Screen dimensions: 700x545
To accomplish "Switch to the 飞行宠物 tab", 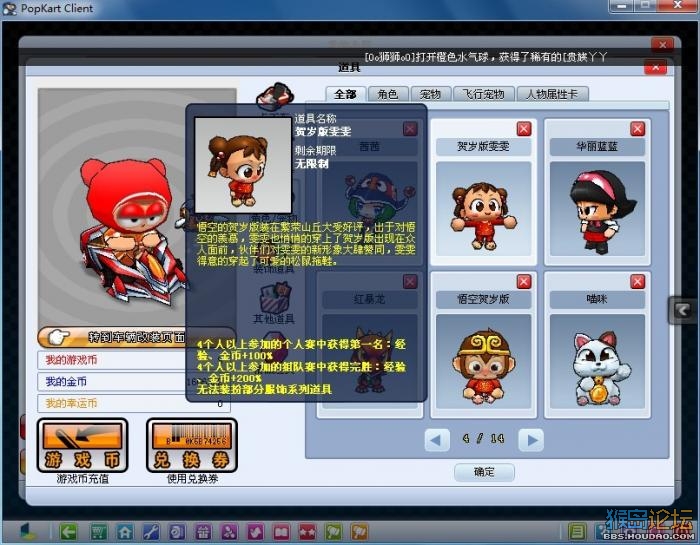I will (x=483, y=94).
